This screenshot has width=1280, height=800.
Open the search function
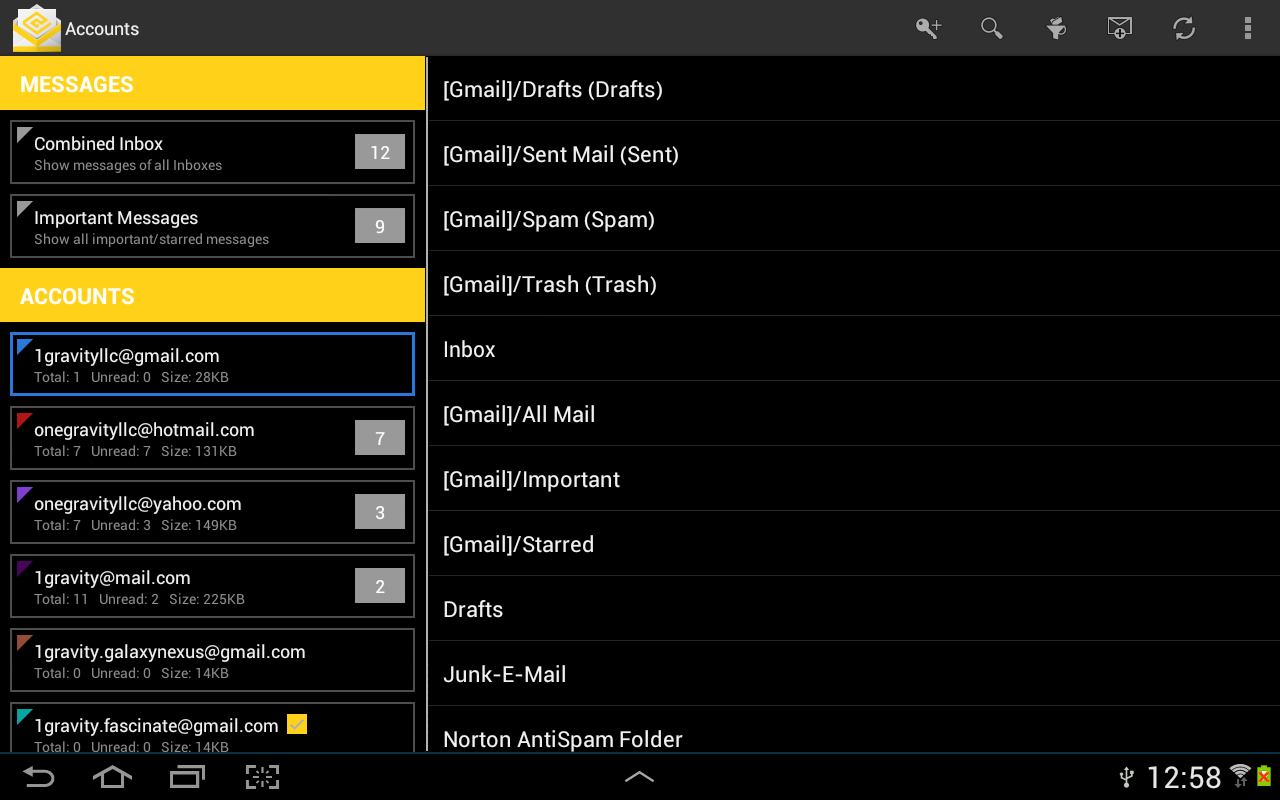point(992,28)
